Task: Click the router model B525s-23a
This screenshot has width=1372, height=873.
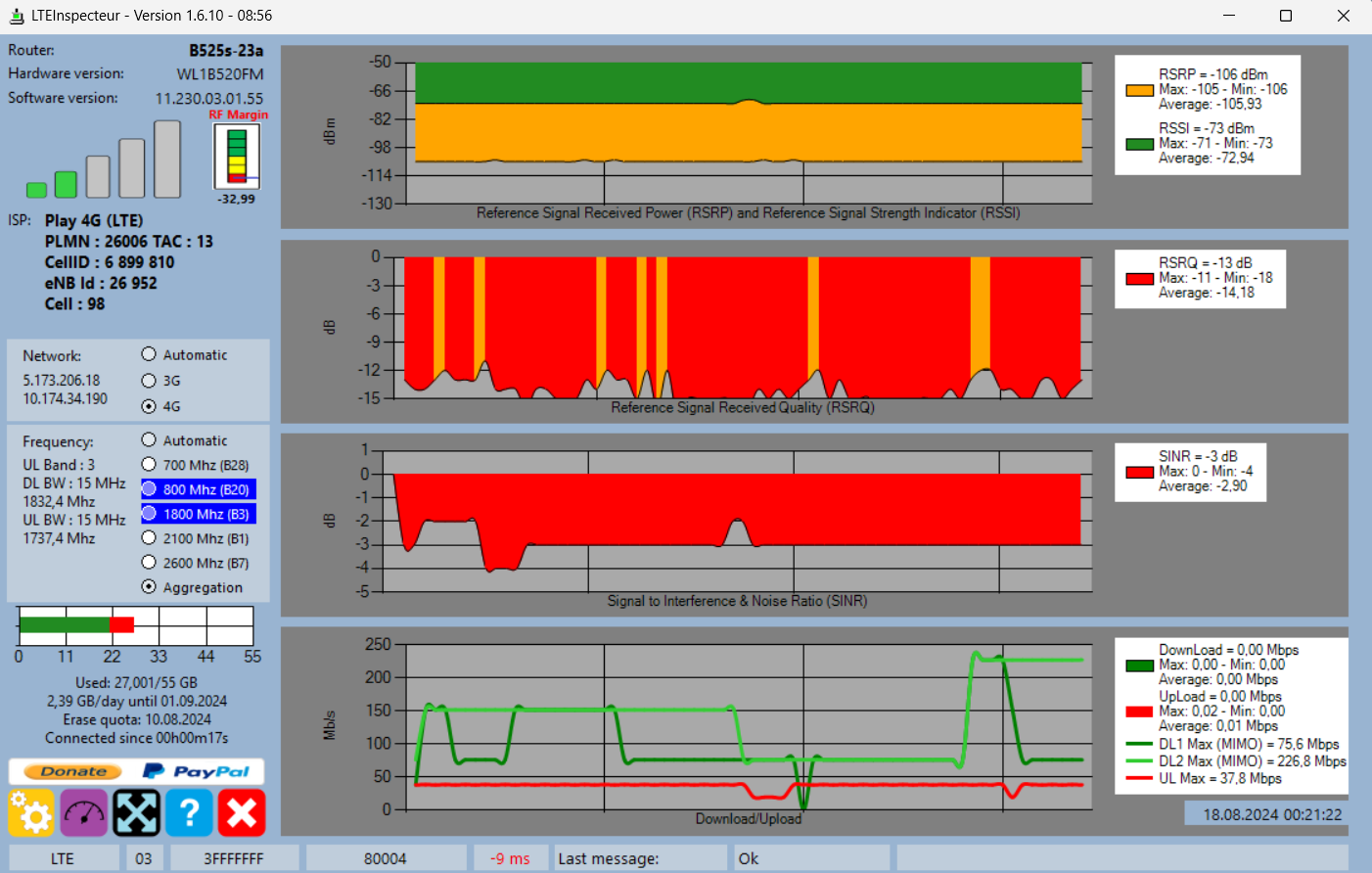Action: (226, 50)
